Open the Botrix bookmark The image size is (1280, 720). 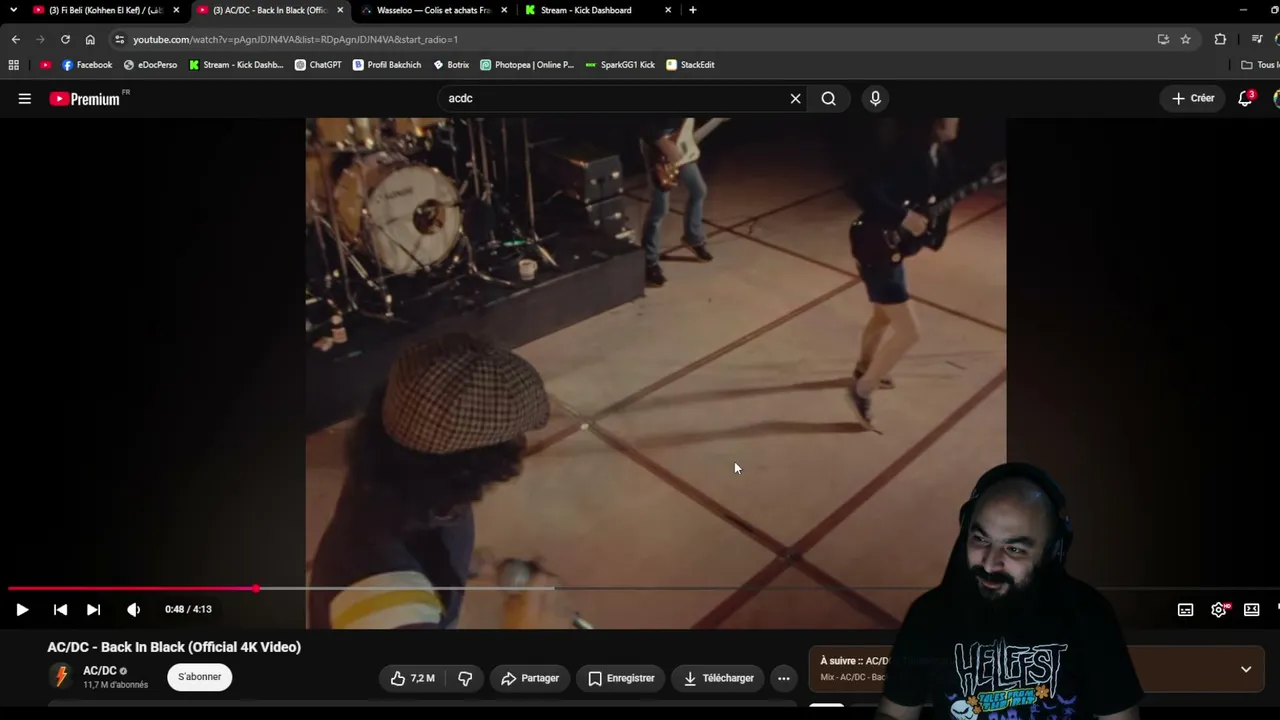pyautogui.click(x=451, y=65)
